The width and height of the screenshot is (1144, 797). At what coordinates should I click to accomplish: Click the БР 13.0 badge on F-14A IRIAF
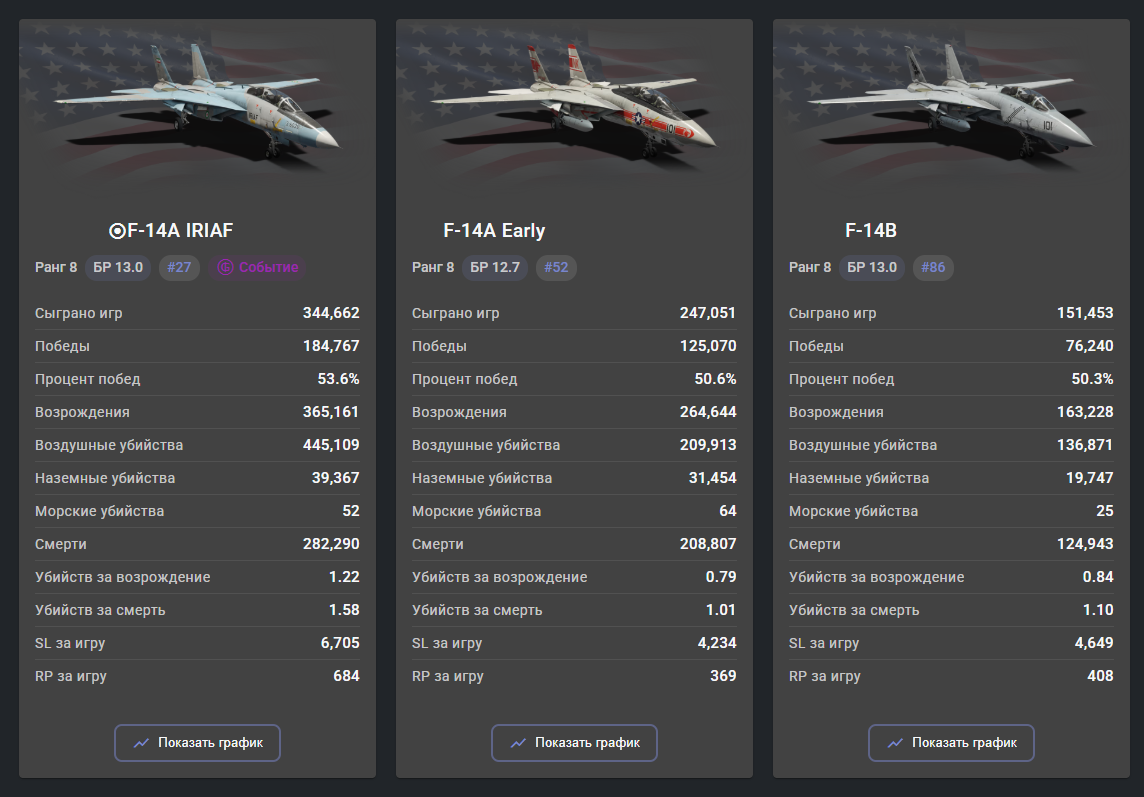[118, 267]
